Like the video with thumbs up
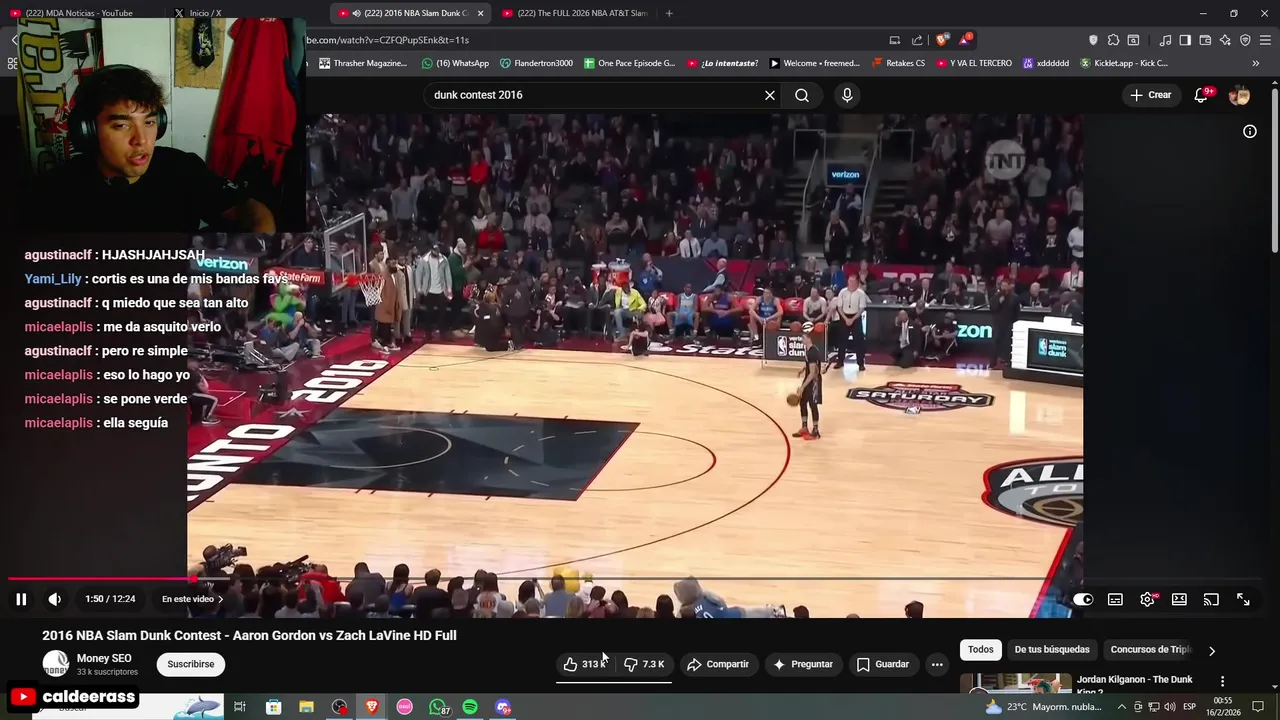1280x720 pixels. pos(586,664)
